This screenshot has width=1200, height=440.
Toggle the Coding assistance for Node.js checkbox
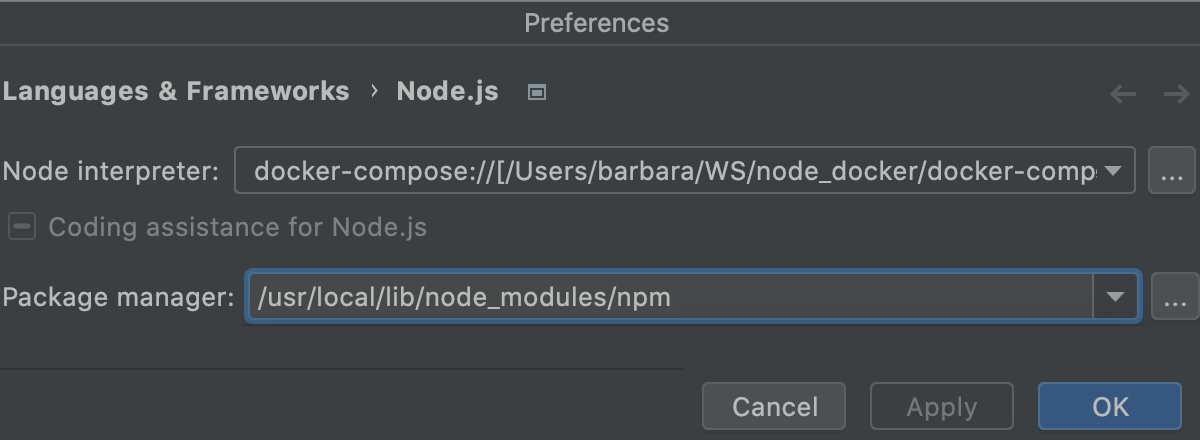22,228
